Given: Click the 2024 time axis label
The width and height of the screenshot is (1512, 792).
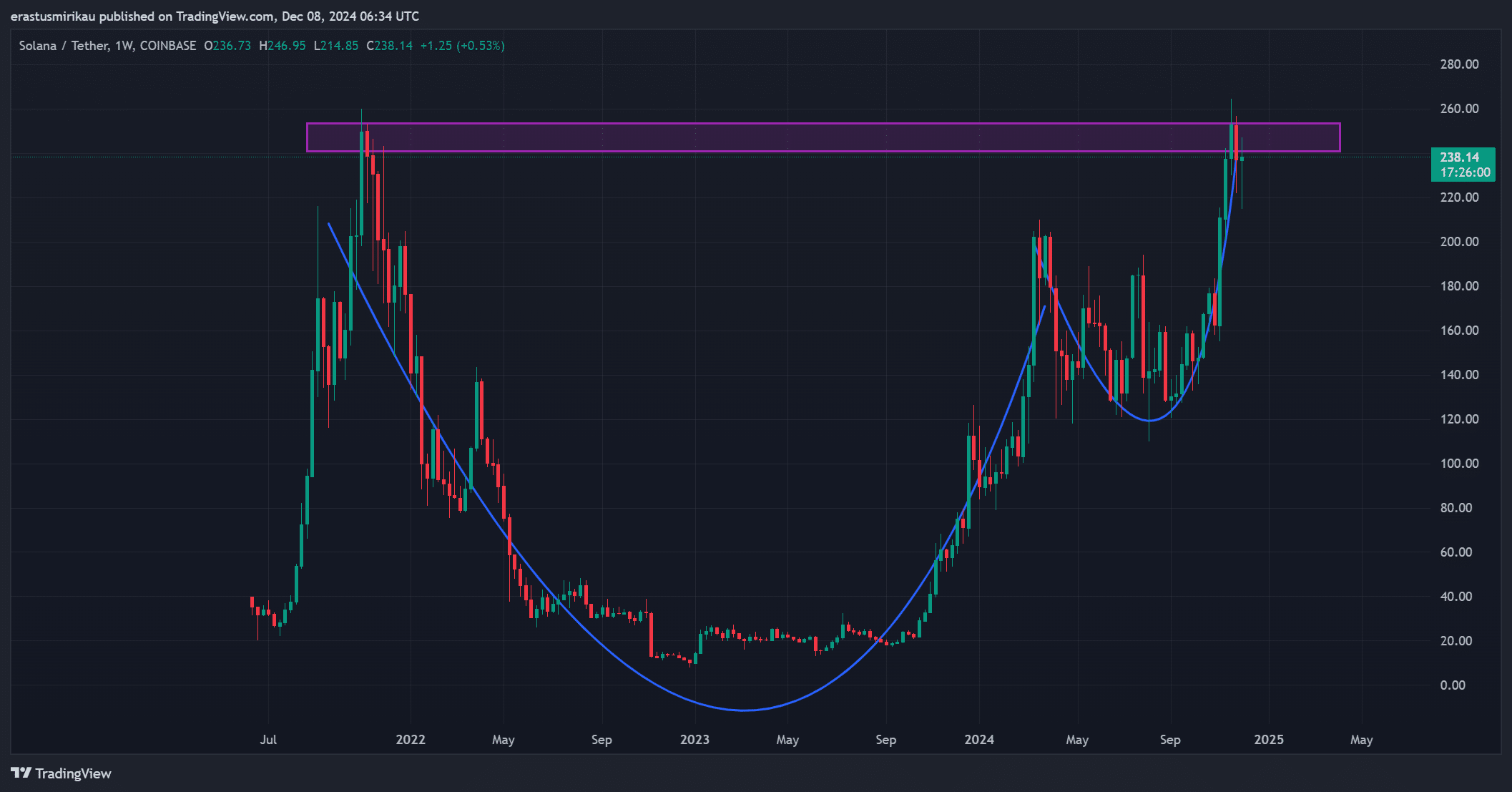Looking at the screenshot, I should [979, 740].
